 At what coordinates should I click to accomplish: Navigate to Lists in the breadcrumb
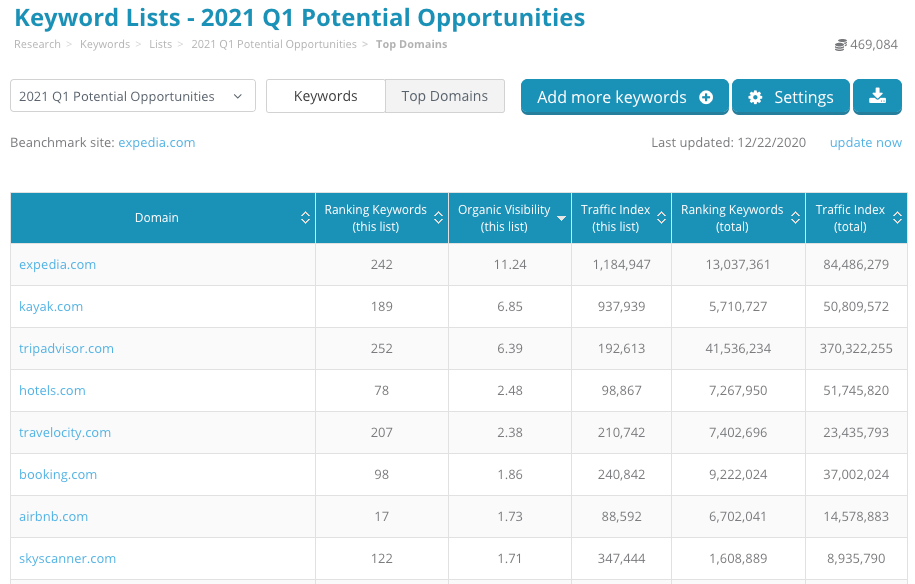pyautogui.click(x=158, y=44)
